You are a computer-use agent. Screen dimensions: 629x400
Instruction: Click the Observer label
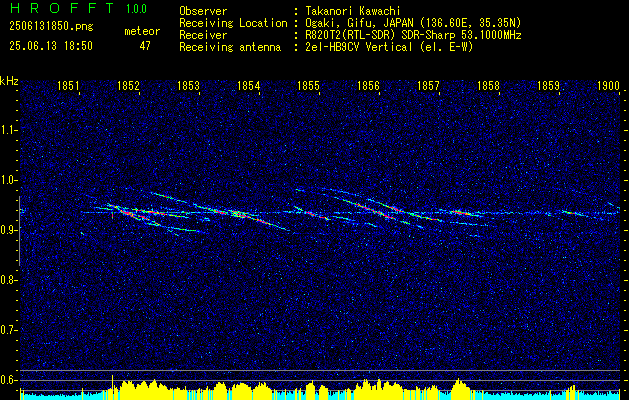coord(203,11)
